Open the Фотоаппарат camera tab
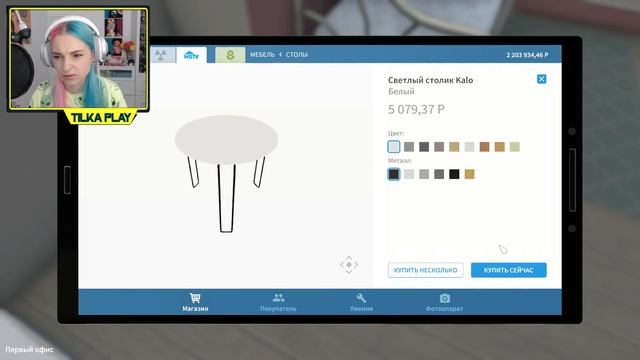This screenshot has height=360, width=640. [x=444, y=302]
